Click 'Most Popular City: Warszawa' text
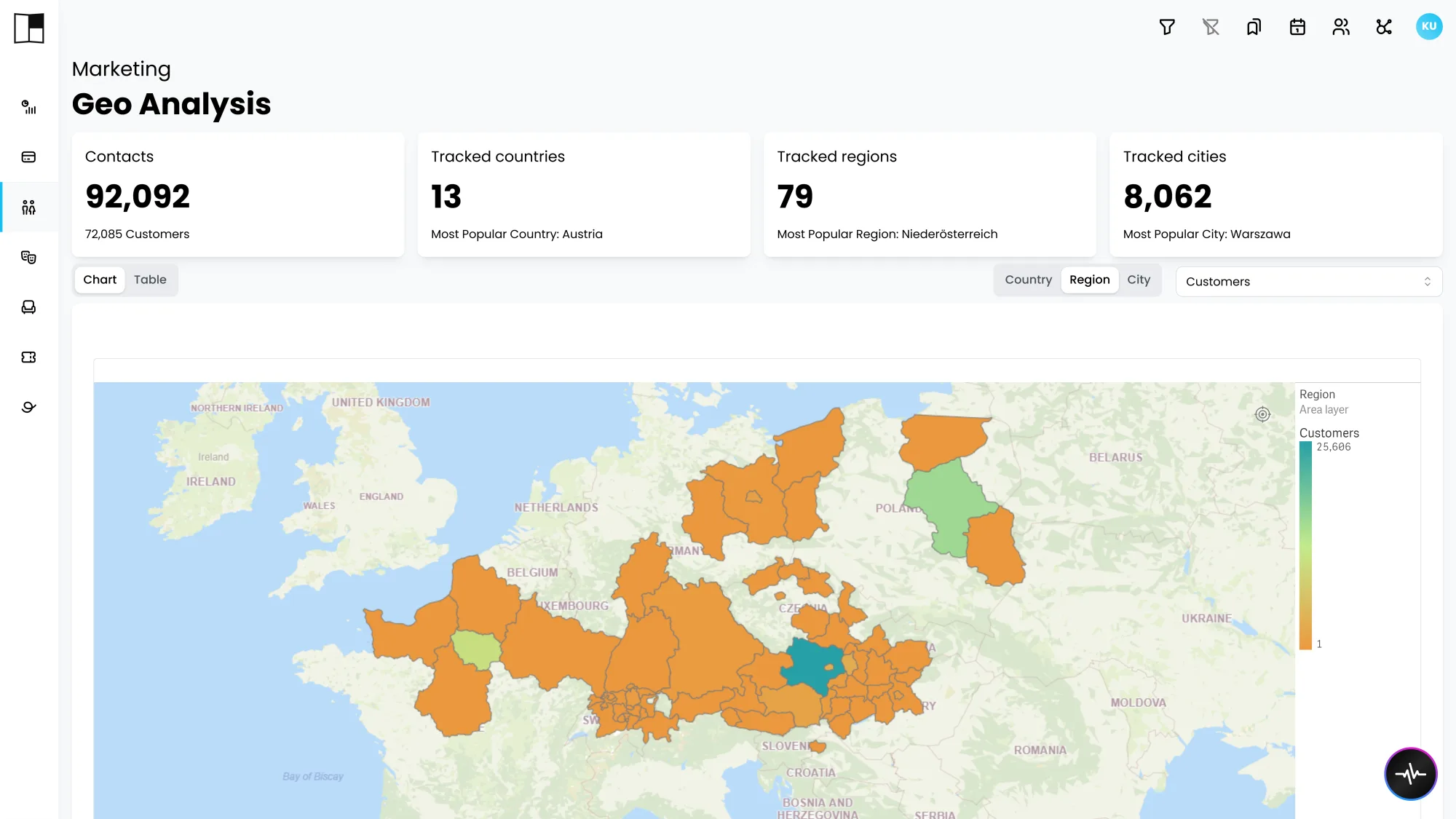 pos(1206,234)
